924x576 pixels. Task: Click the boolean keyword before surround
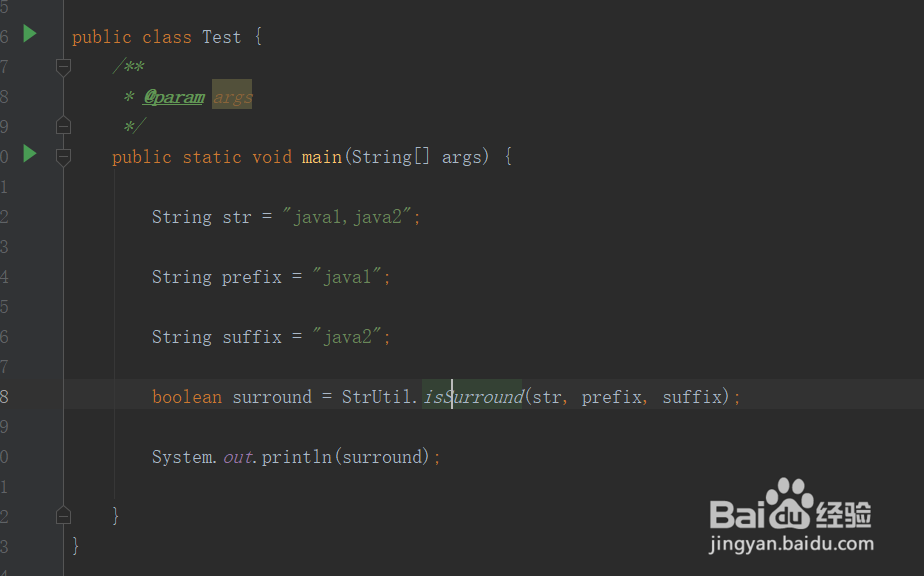[x=187, y=397]
